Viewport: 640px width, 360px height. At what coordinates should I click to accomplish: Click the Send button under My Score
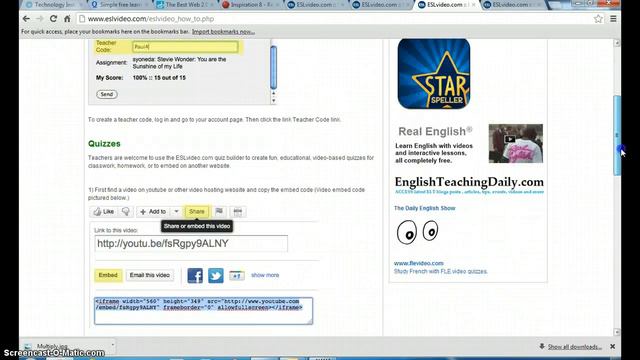pyautogui.click(x=107, y=94)
